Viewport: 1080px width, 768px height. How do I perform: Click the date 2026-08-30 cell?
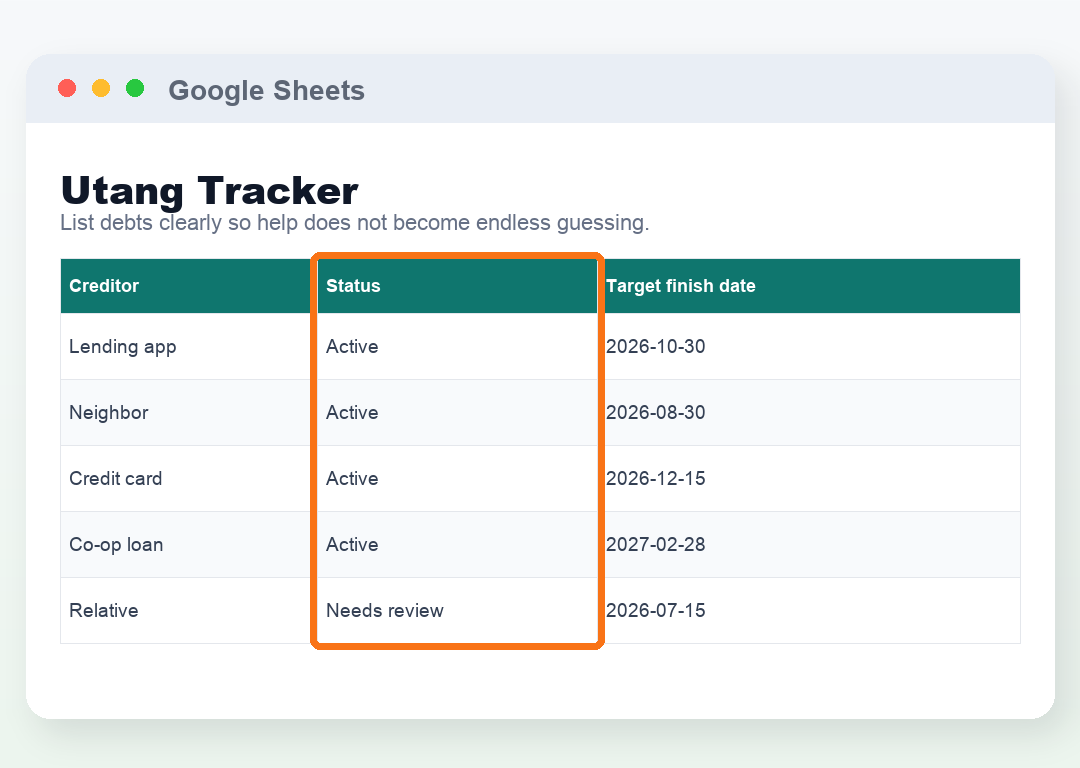(x=809, y=413)
